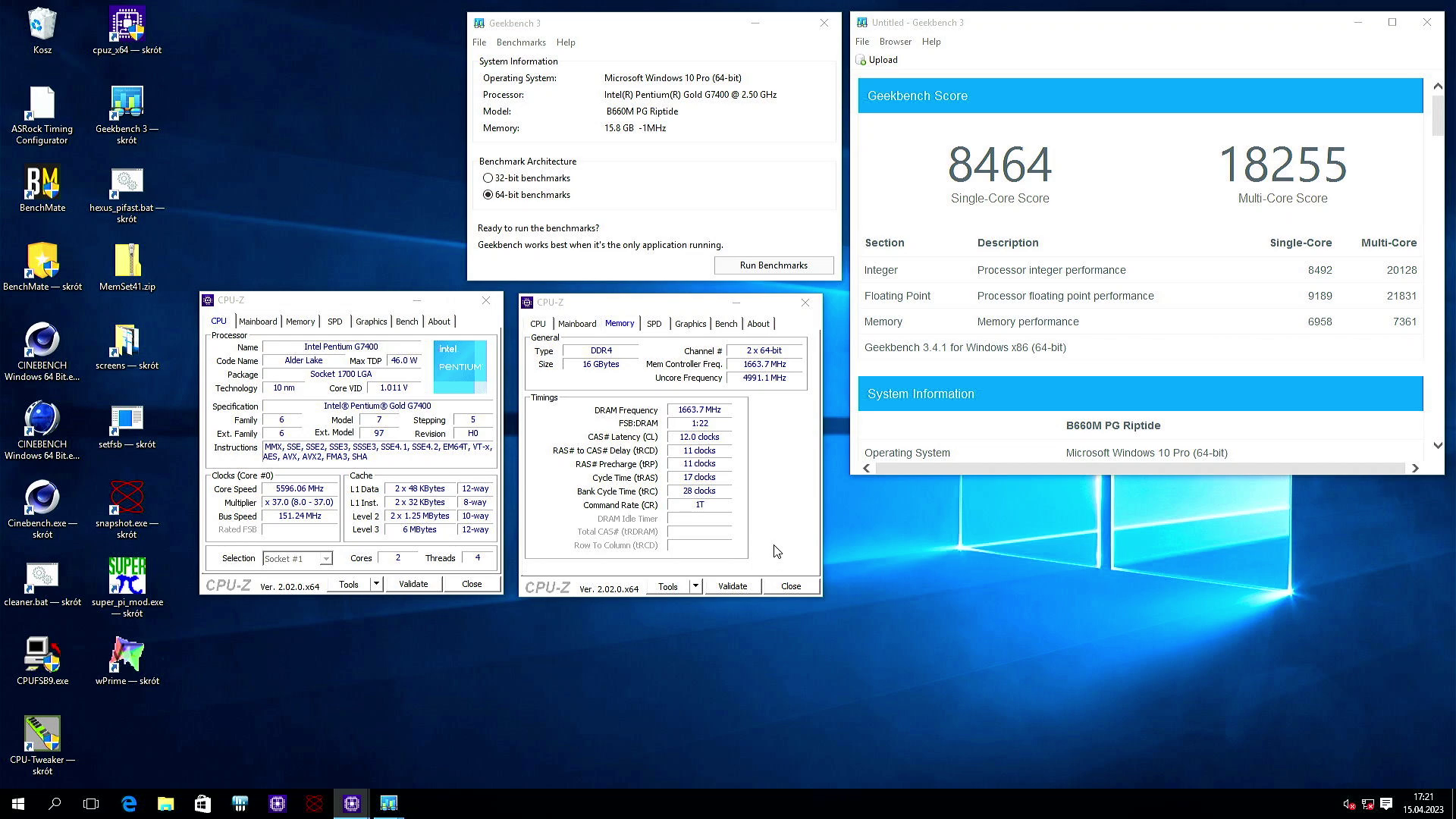The image size is (1456, 819).
Task: Open the Geekbench 3 desktop shortcut
Action: tap(127, 103)
